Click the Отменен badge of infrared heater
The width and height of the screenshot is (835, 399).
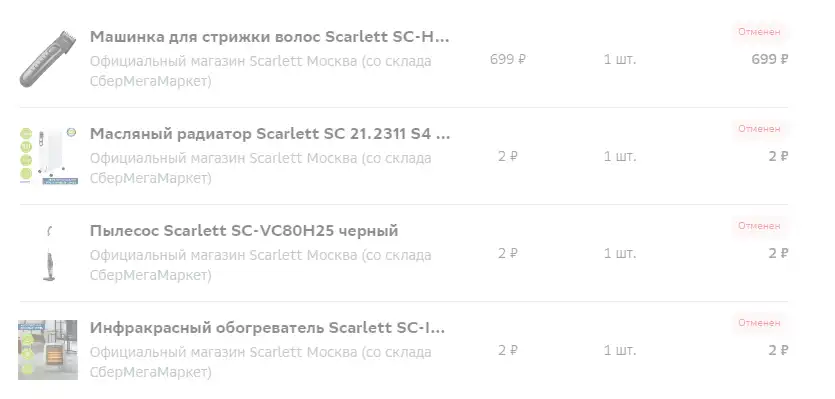[x=759, y=323]
